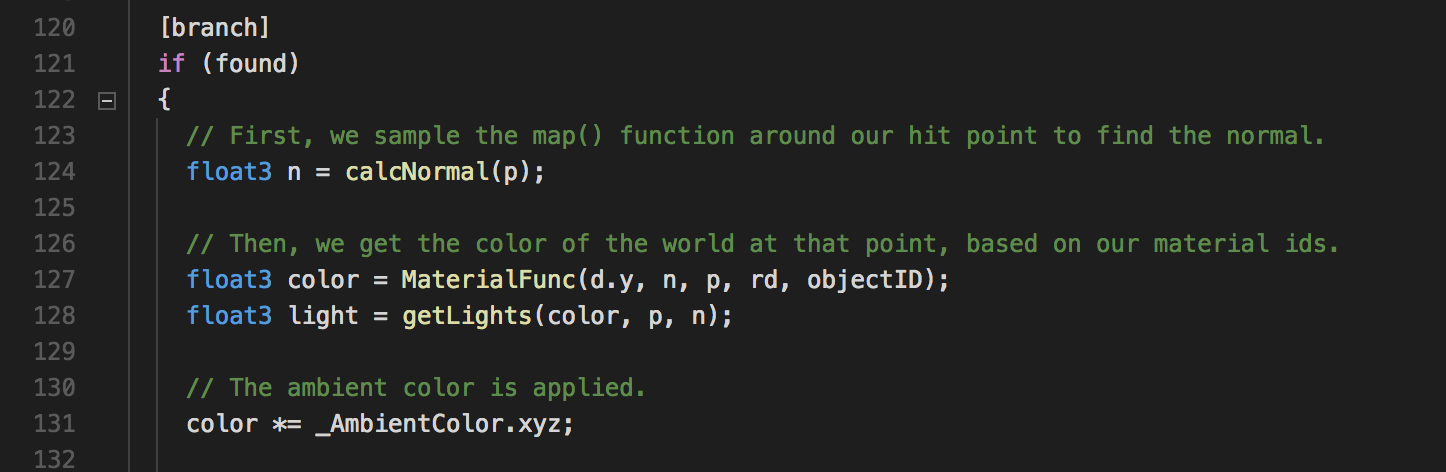Place cursor in comment about map() function
Viewport: 1446px width, 472px height.
pos(756,136)
